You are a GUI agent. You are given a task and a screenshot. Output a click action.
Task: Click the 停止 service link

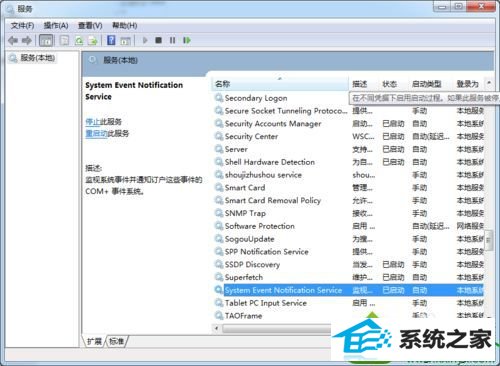click(93, 122)
